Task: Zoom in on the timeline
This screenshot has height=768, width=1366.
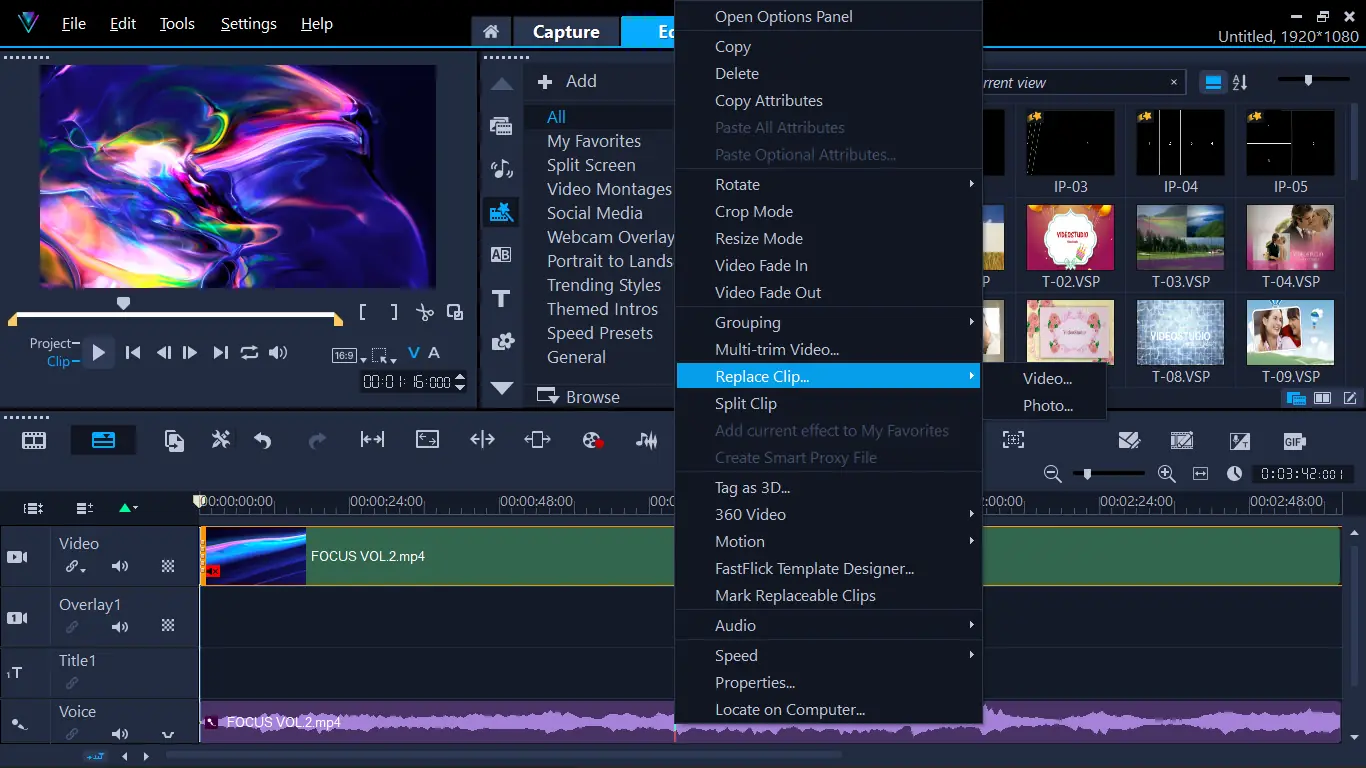Action: click(x=1166, y=473)
